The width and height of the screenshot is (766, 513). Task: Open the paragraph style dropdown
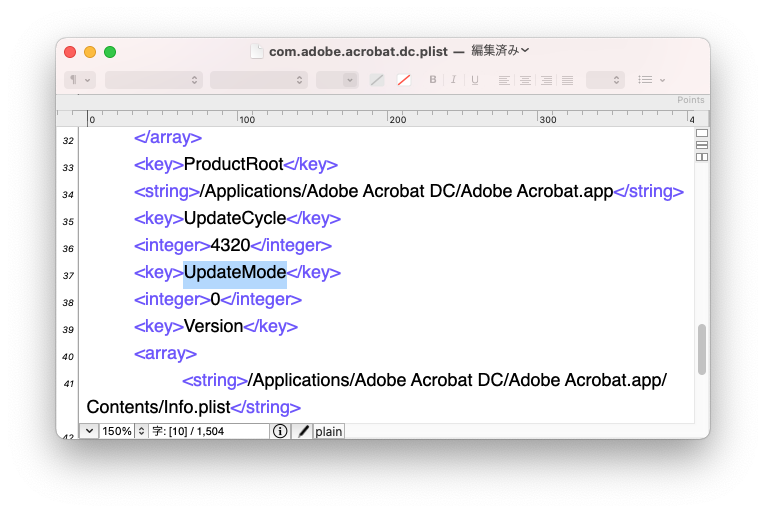pos(79,80)
